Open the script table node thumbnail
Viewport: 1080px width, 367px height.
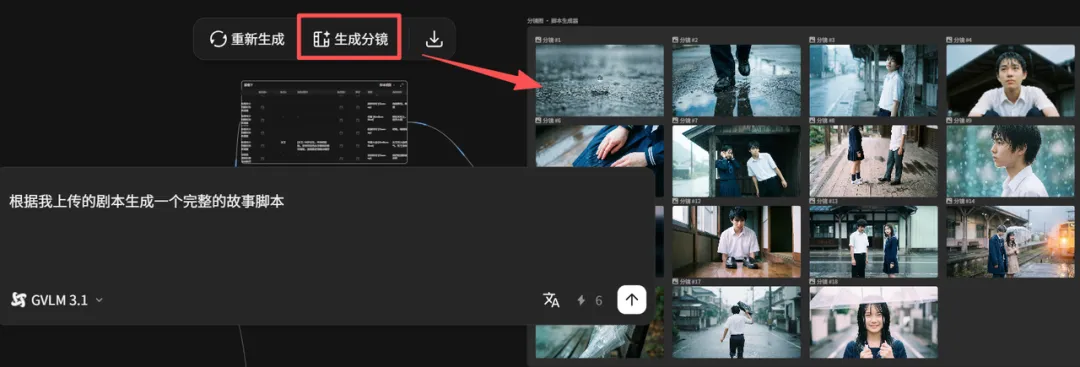tap(324, 123)
